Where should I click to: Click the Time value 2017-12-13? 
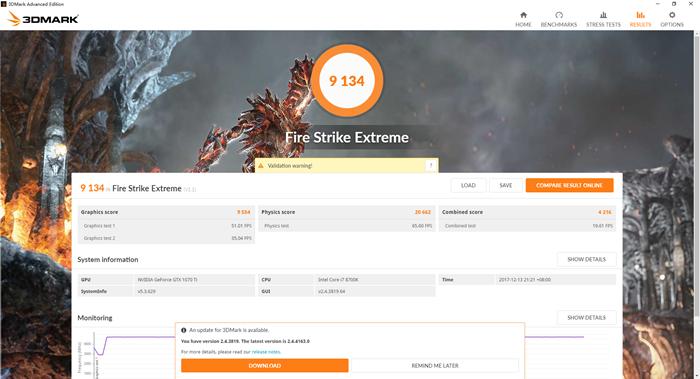[525, 279]
